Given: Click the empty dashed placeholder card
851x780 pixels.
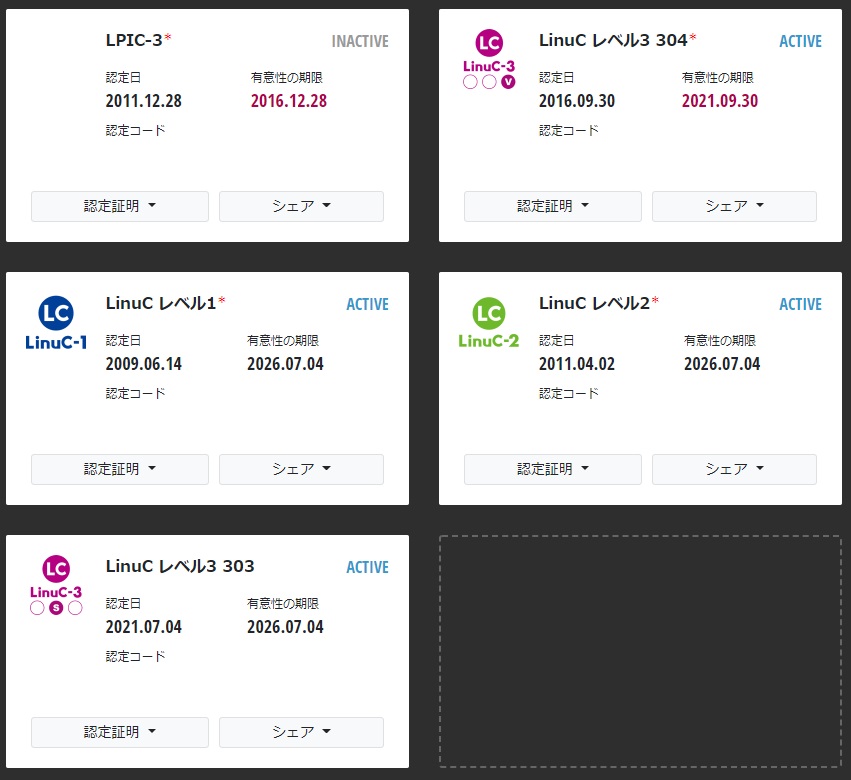Looking at the screenshot, I should tap(640, 651).
